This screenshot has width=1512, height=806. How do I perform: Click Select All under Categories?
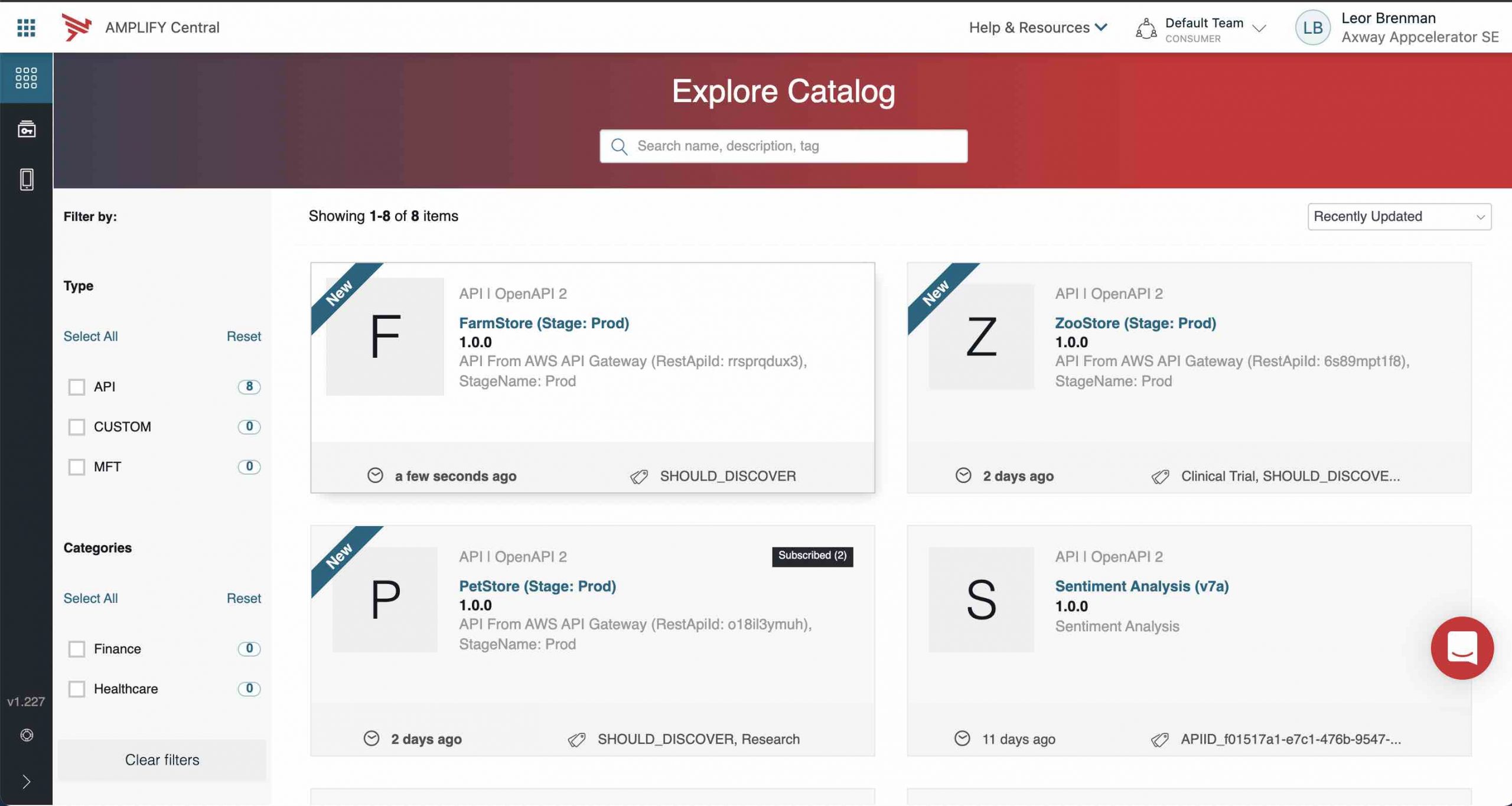(90, 598)
